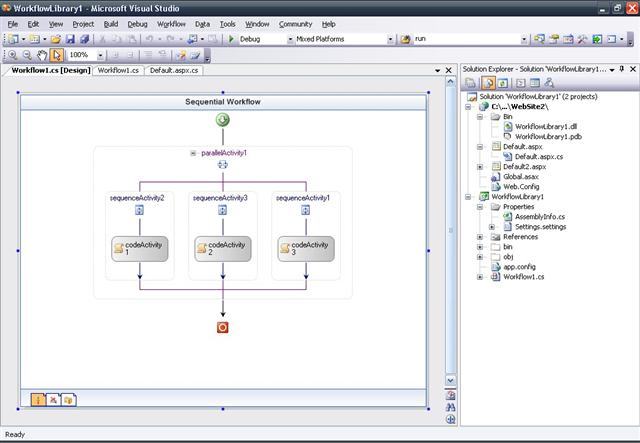
Task: Collapse the Properties folder node
Action: click(480, 207)
